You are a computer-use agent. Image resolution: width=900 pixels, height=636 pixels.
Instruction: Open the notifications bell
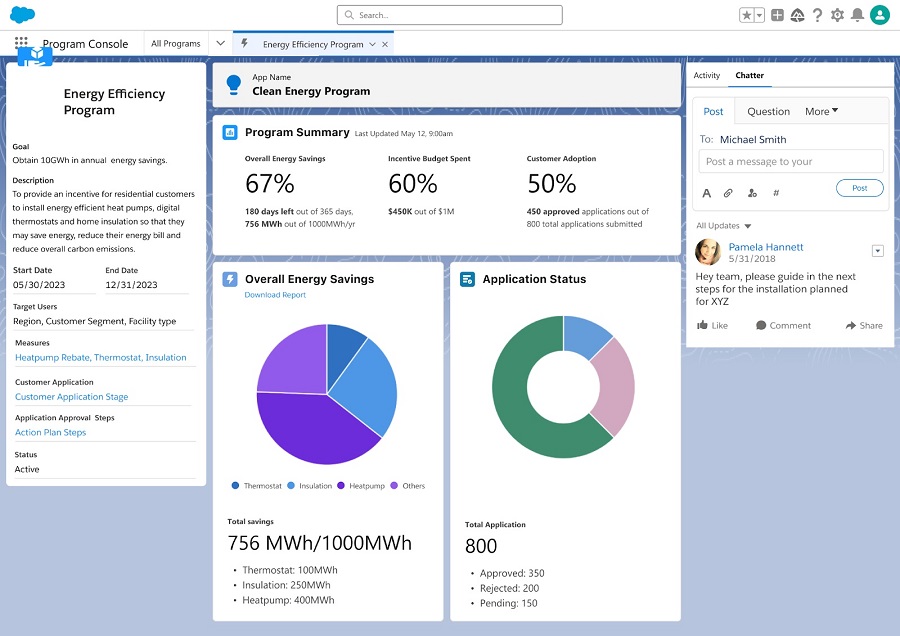857,15
